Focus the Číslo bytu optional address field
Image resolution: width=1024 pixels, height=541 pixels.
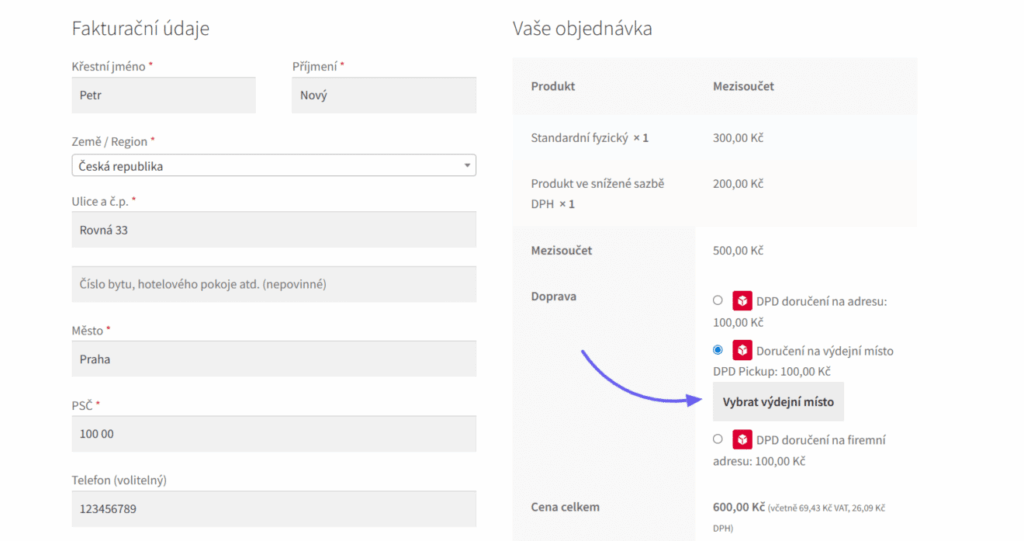pos(274,284)
